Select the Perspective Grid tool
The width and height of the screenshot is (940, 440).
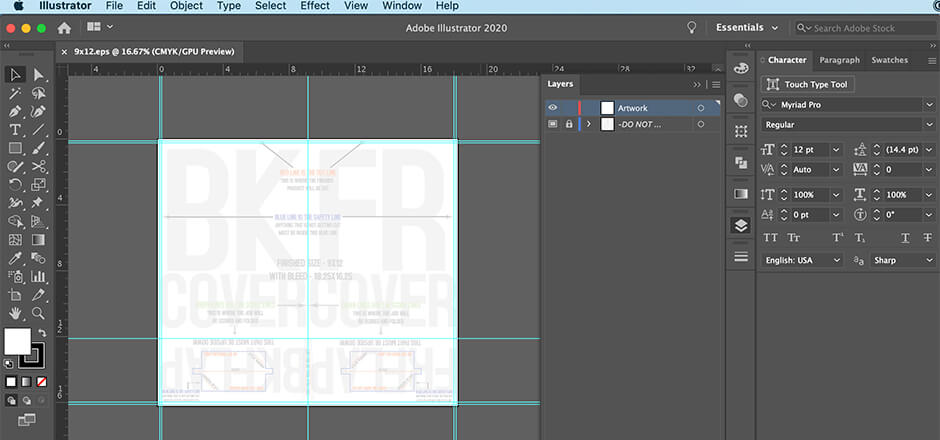pos(38,222)
